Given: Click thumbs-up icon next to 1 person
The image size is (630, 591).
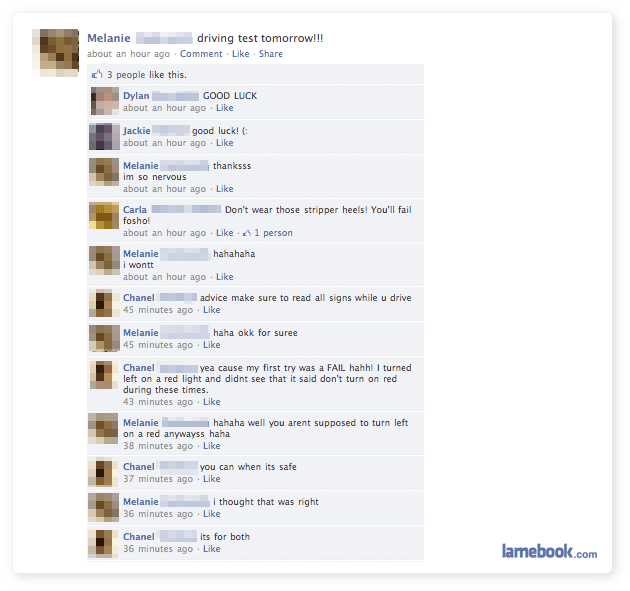Looking at the screenshot, I should tap(247, 233).
